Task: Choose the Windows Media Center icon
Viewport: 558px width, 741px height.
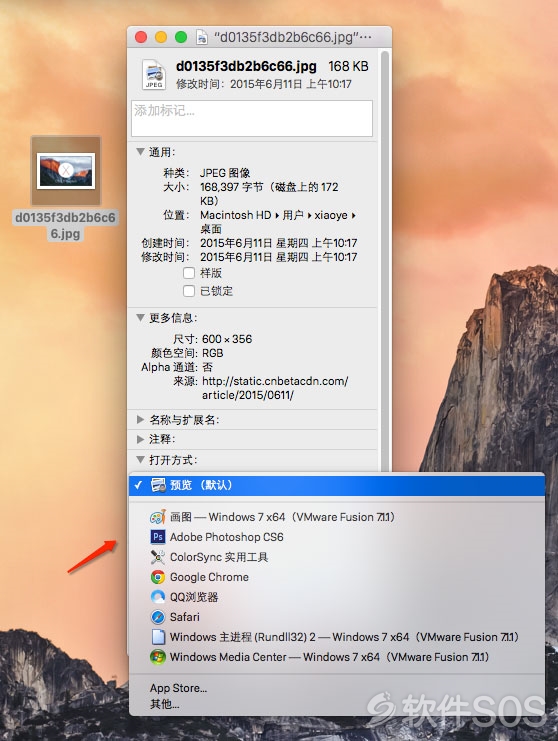Action: pos(158,657)
